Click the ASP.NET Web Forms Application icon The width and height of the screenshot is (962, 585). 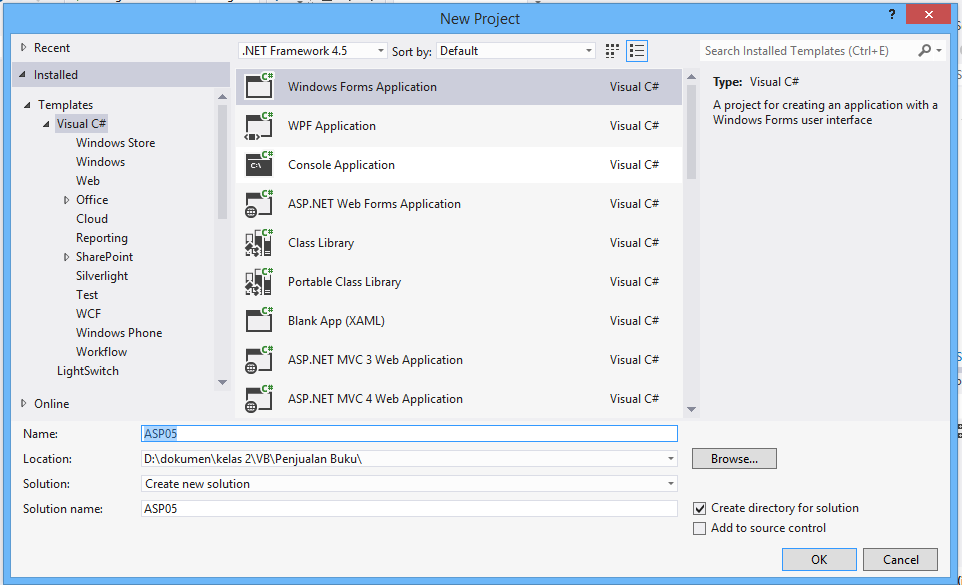point(259,204)
